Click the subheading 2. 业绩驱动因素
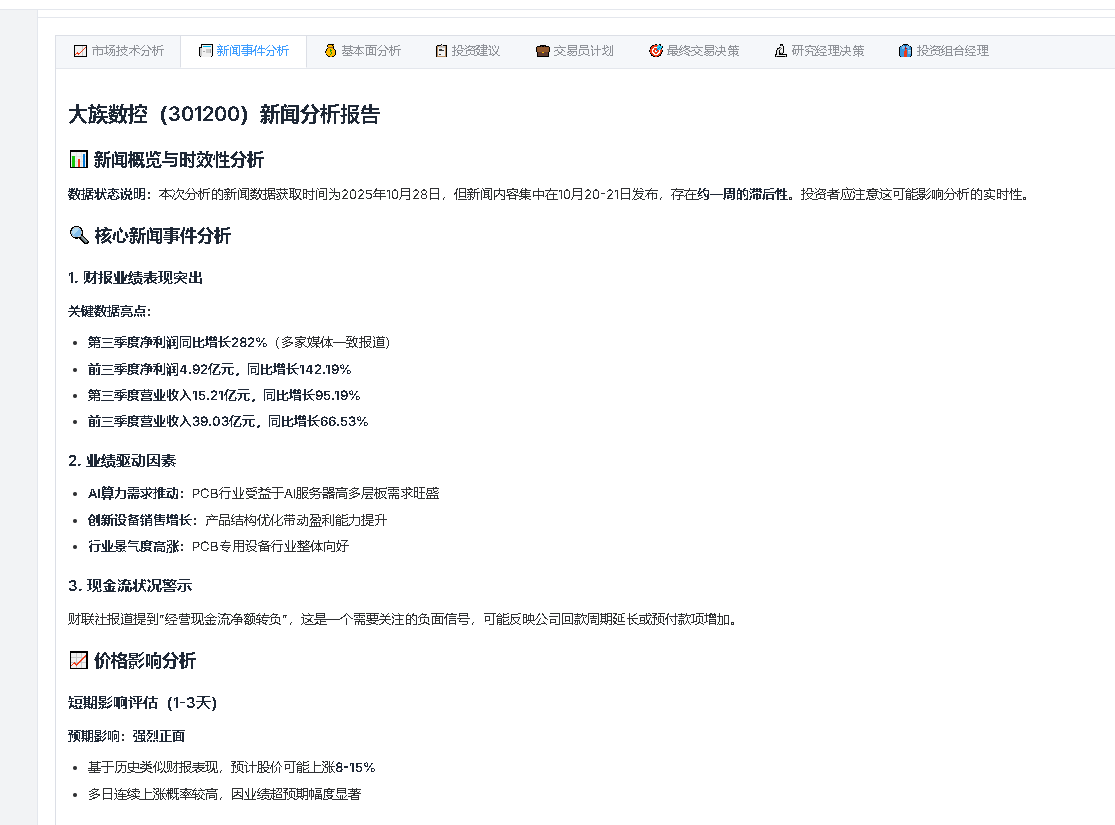1115x825 pixels. click(122, 461)
